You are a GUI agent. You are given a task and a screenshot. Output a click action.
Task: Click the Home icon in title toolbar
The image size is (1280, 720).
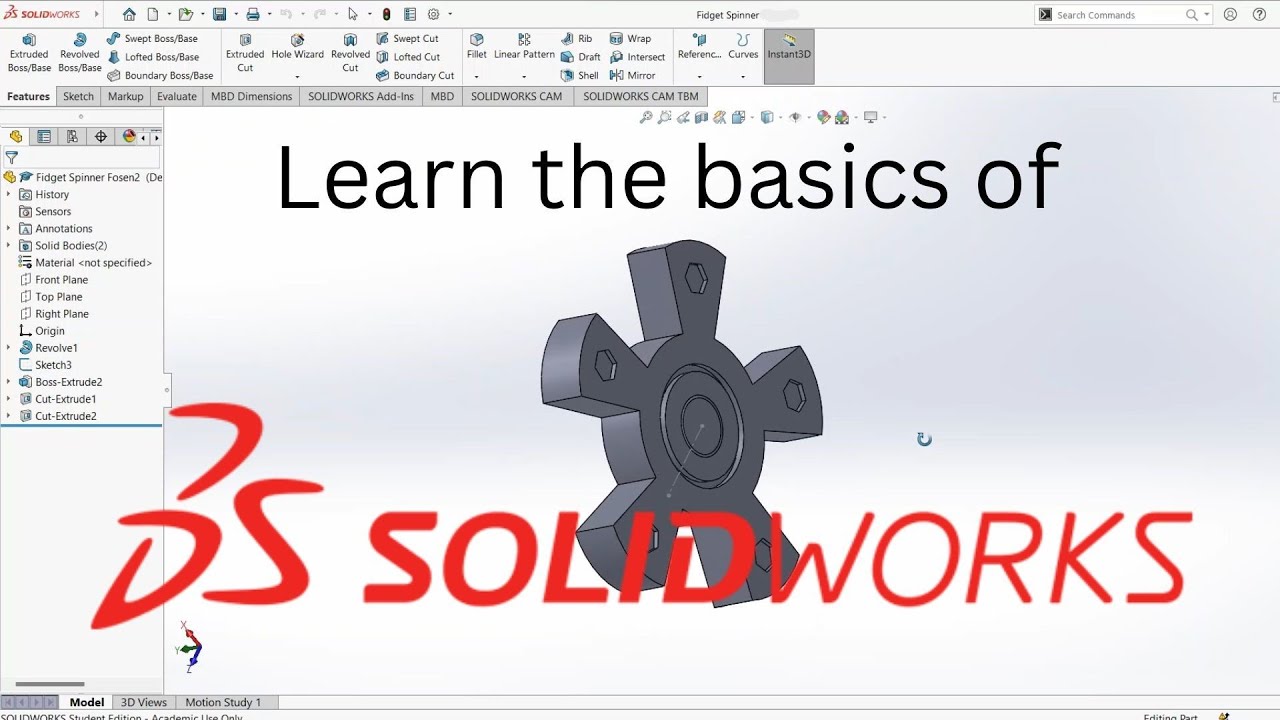[129, 14]
